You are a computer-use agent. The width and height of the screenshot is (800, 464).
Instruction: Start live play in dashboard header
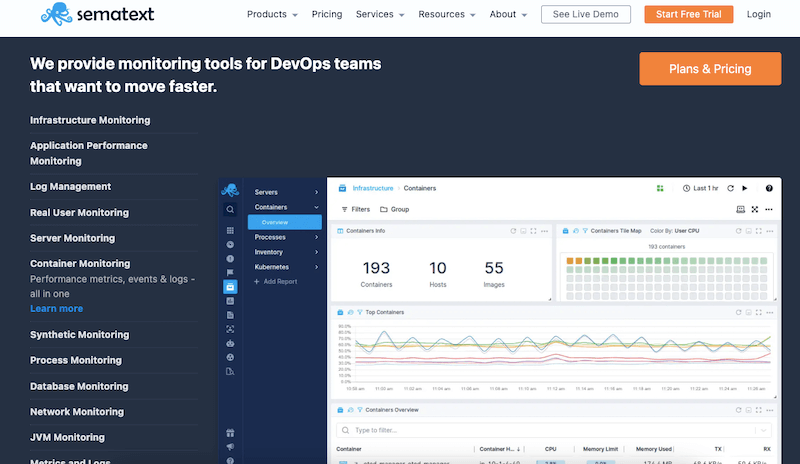745,188
